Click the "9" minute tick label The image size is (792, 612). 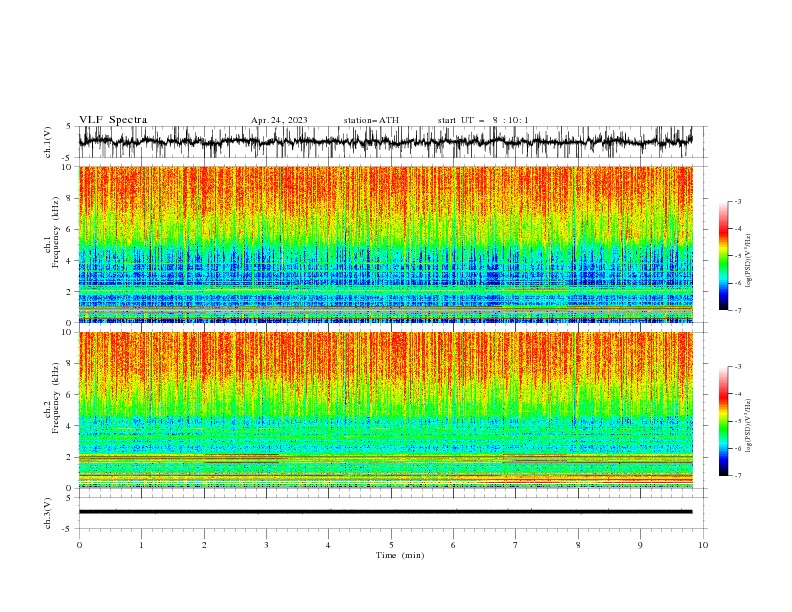click(640, 545)
